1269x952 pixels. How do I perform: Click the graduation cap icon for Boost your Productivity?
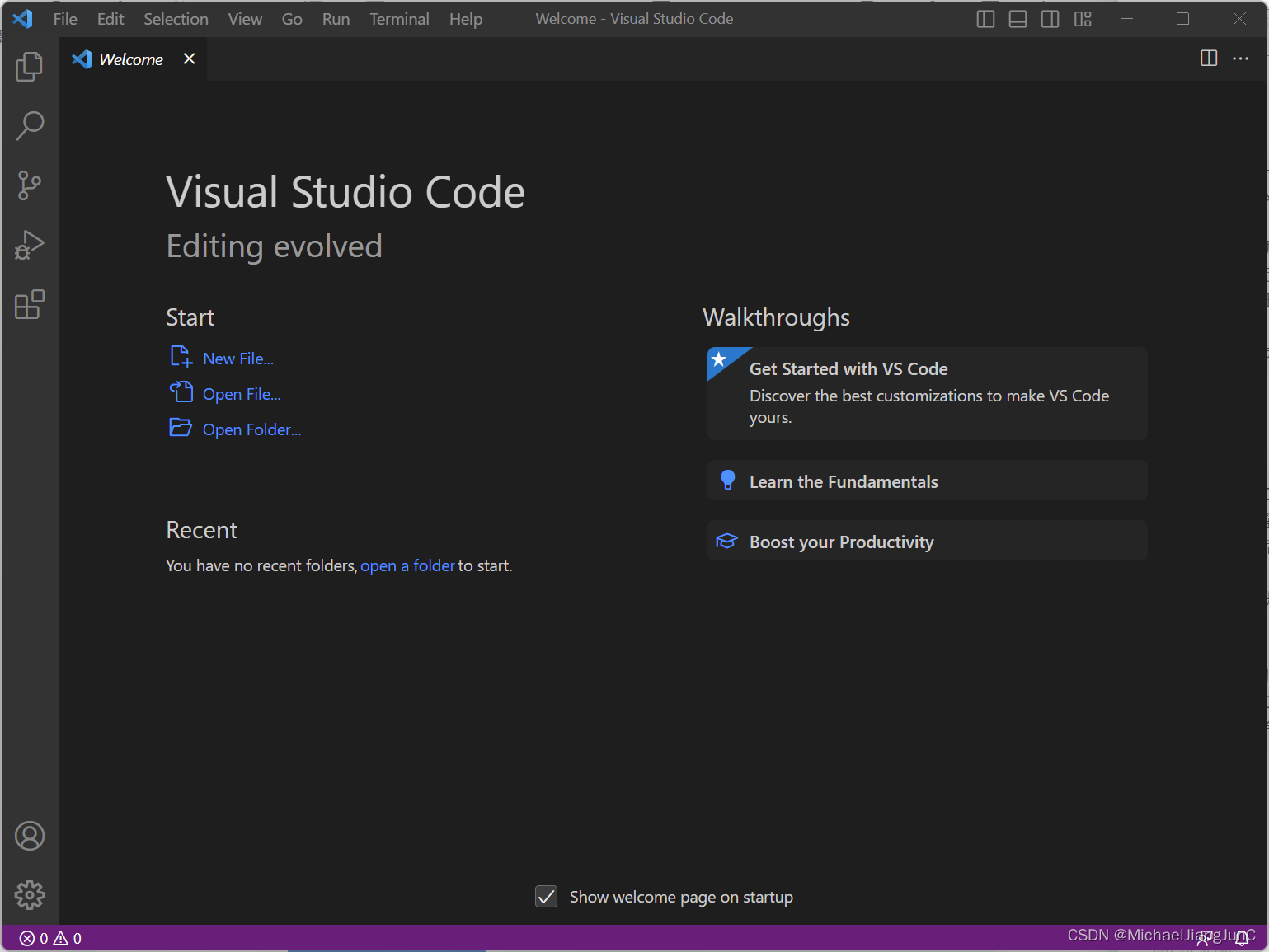tap(726, 541)
